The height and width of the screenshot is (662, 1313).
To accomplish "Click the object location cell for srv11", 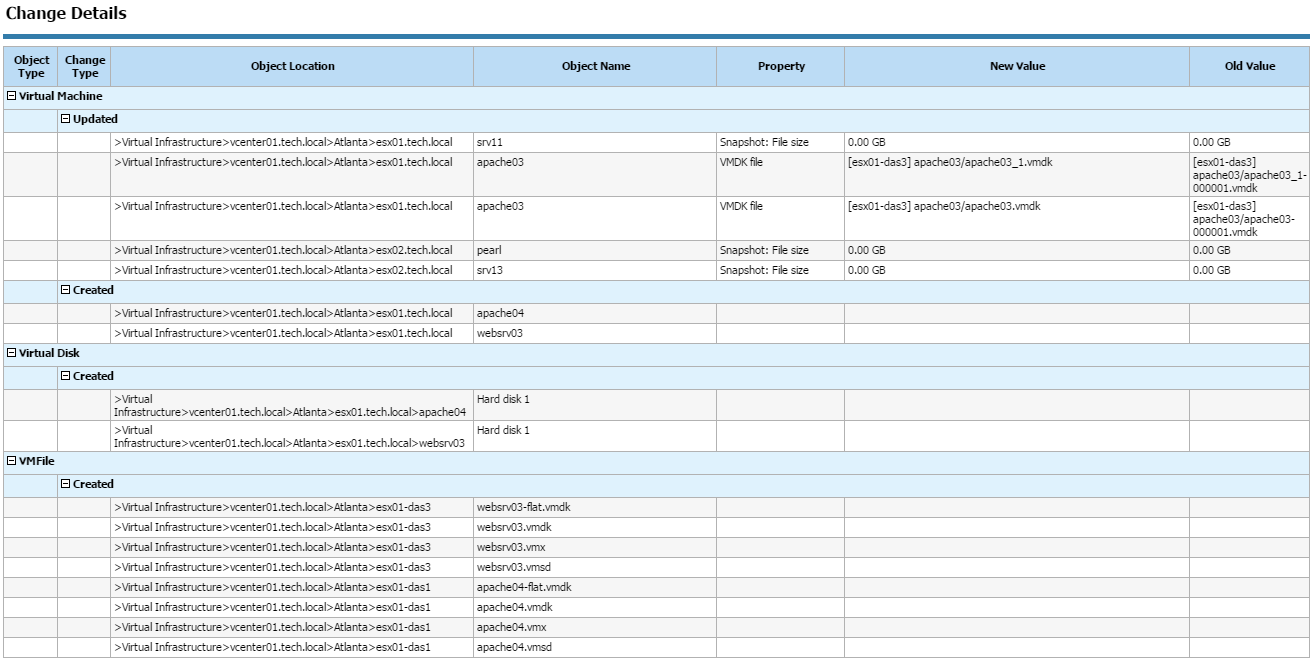I will tap(292, 143).
